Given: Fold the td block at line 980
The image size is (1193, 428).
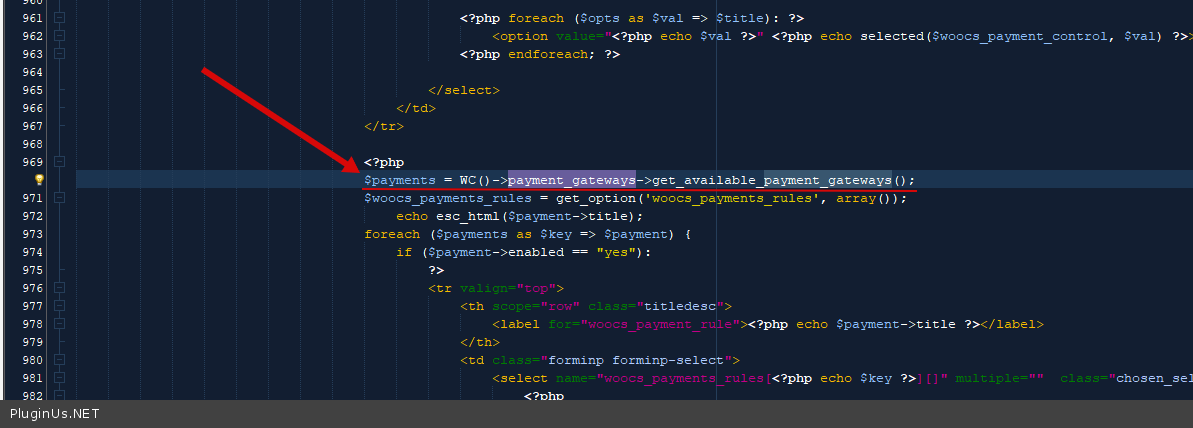Looking at the screenshot, I should tap(59, 360).
